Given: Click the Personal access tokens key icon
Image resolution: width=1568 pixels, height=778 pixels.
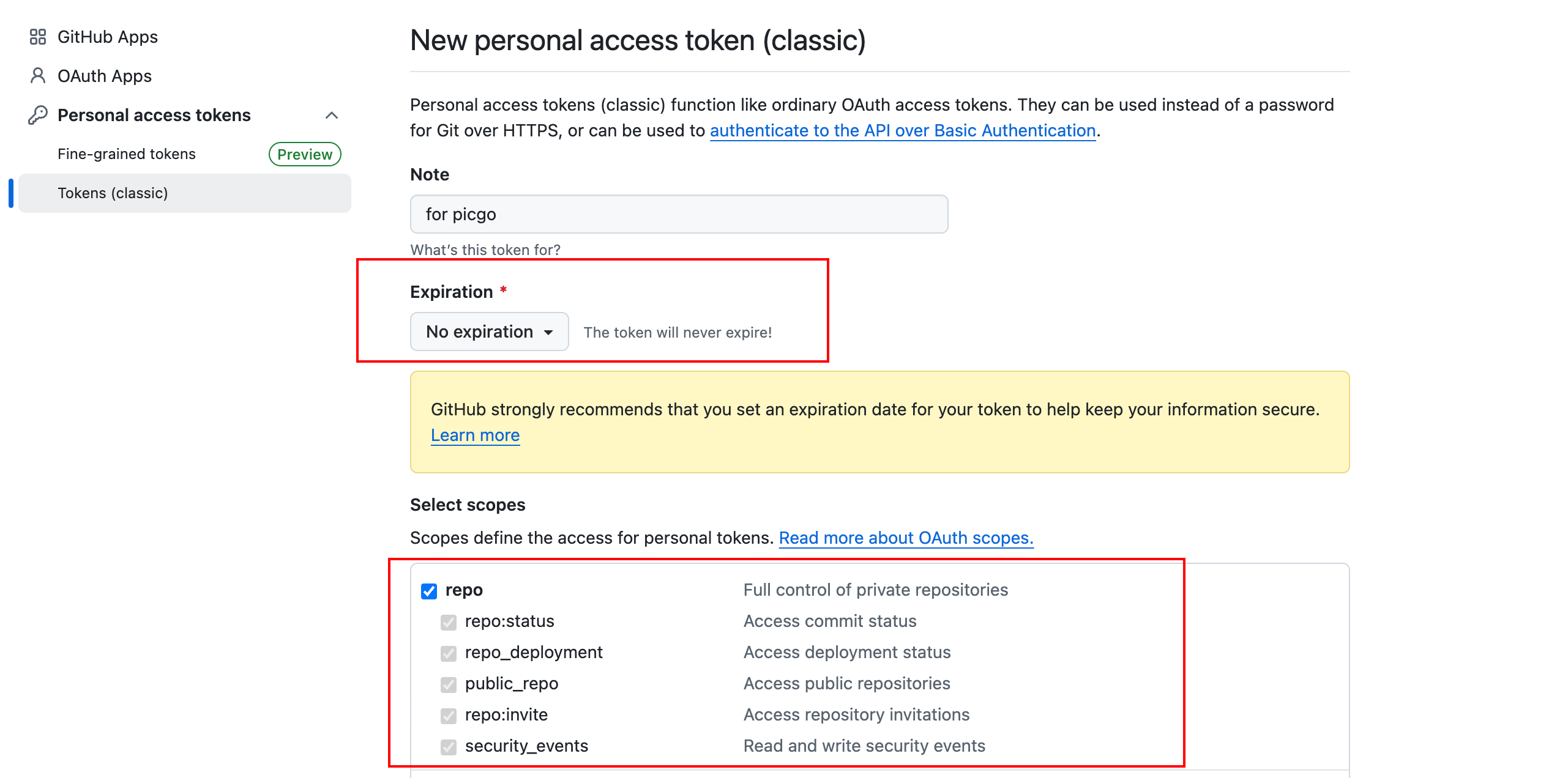Looking at the screenshot, I should (x=38, y=115).
